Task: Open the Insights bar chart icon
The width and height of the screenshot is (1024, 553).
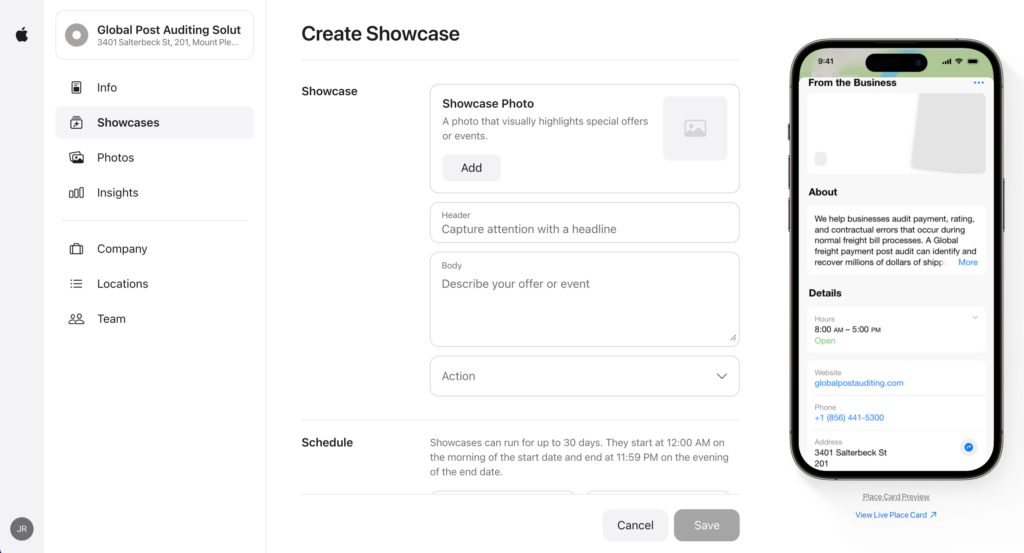Action: 76,193
